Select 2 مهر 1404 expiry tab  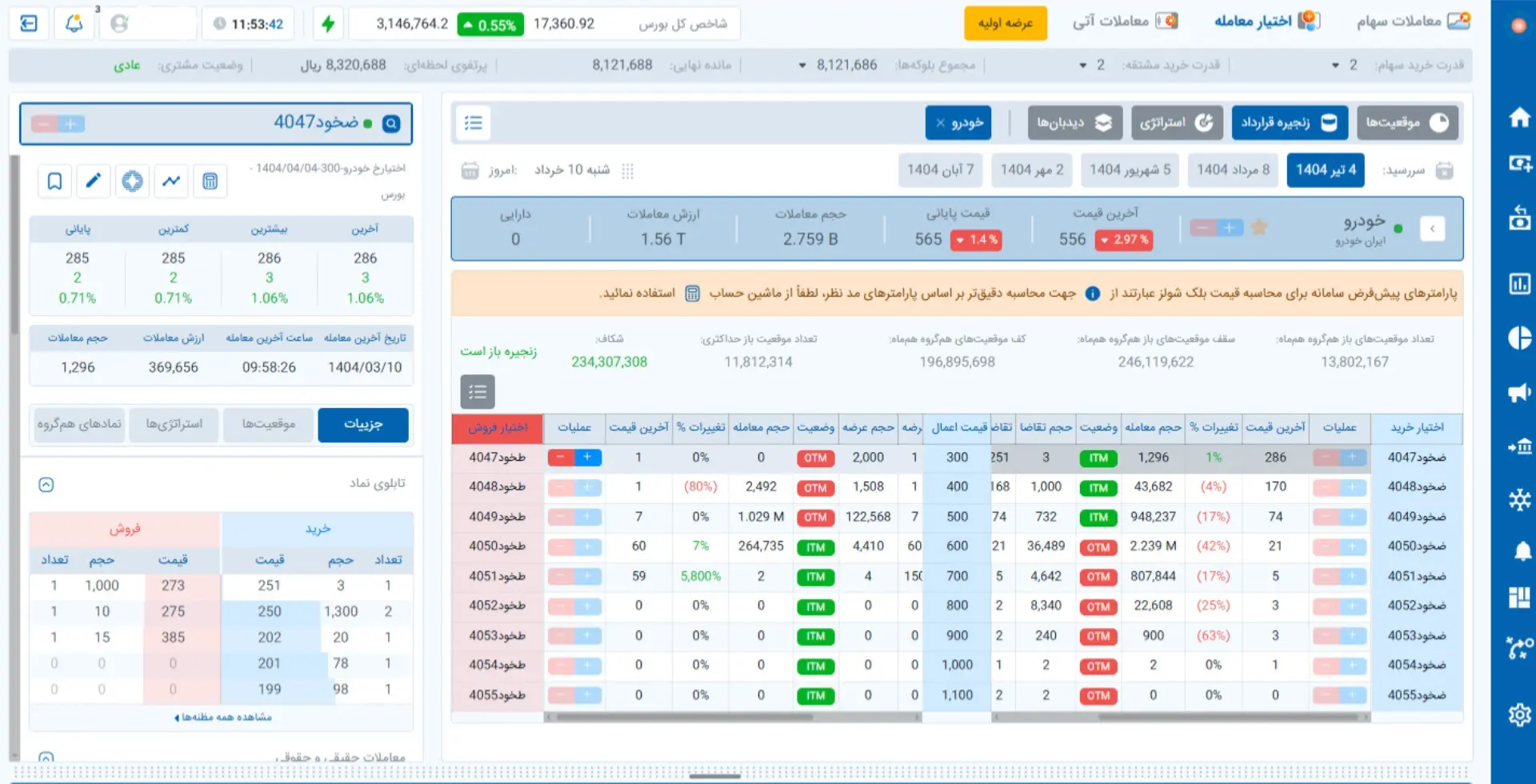(1032, 170)
